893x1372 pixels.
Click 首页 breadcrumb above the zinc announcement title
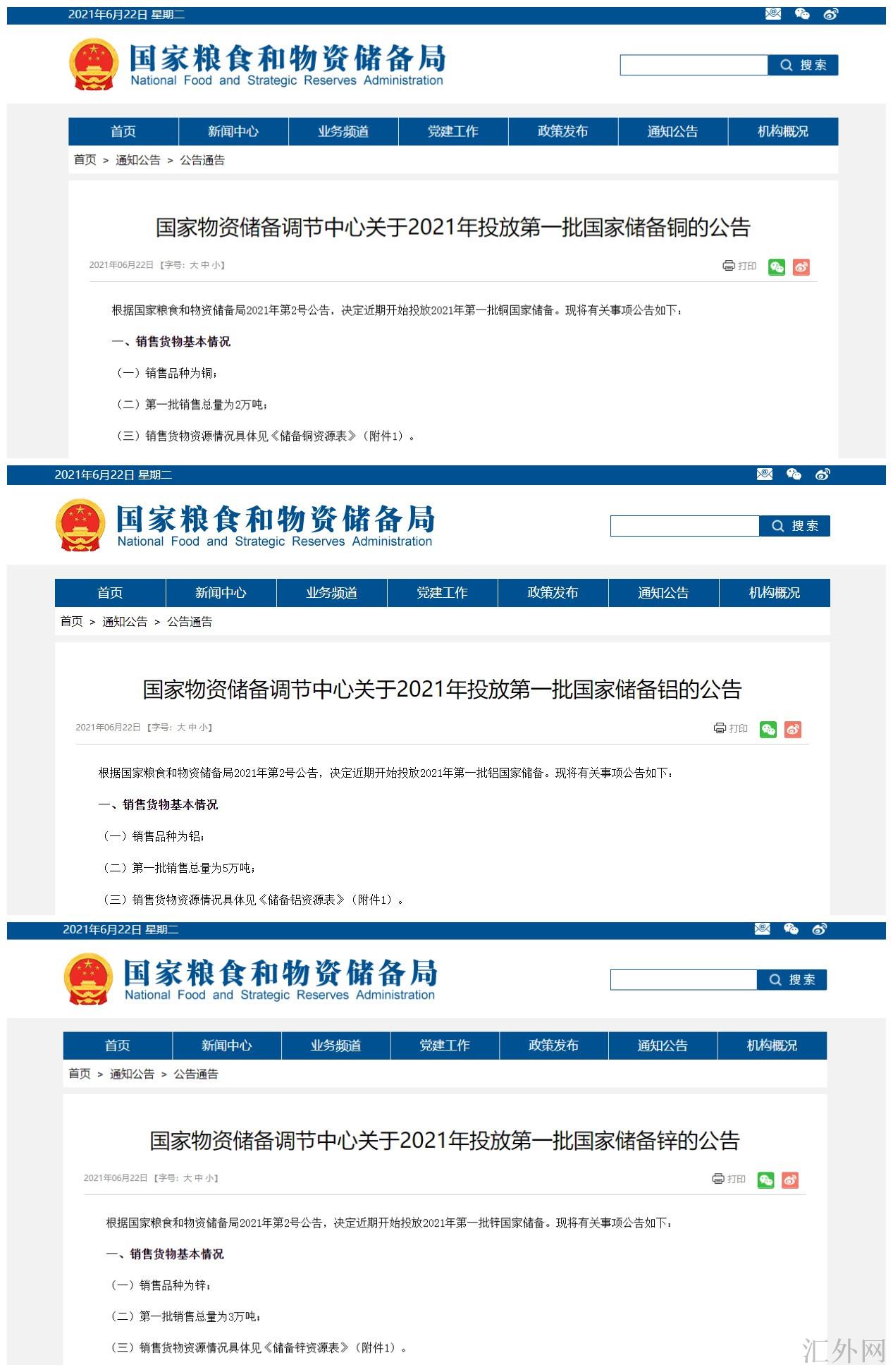pos(80,1074)
